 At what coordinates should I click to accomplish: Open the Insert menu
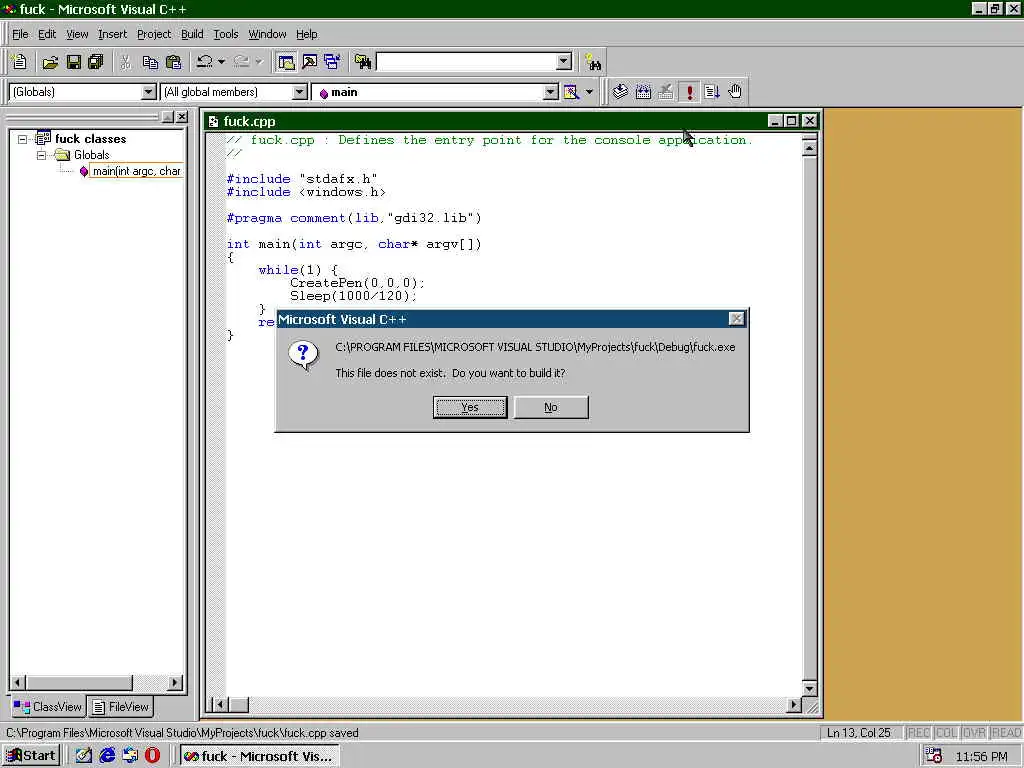(112, 34)
